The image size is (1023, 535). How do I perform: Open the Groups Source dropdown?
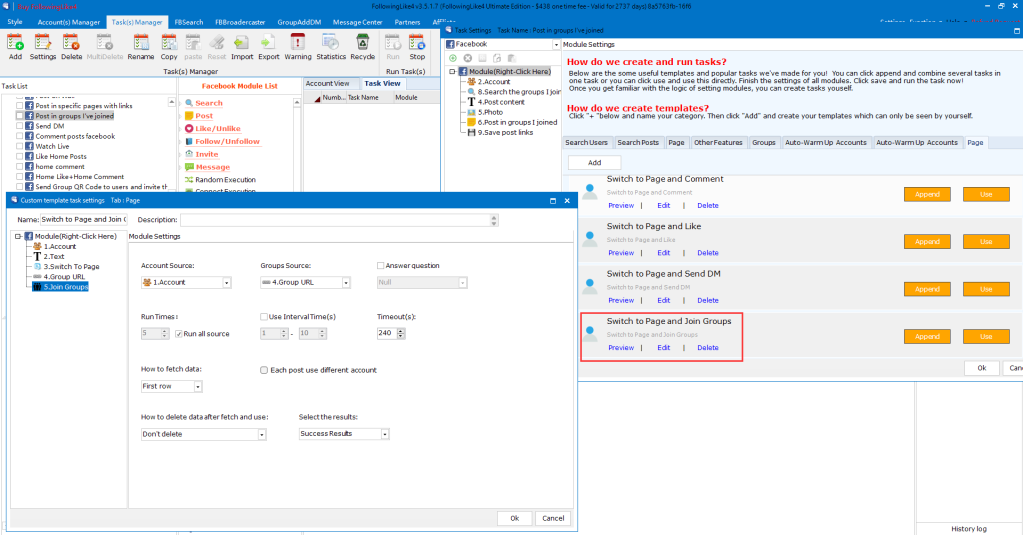(346, 283)
